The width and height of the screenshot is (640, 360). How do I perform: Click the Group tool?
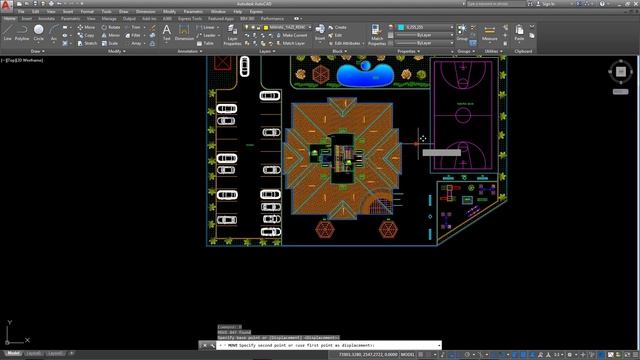(462, 33)
